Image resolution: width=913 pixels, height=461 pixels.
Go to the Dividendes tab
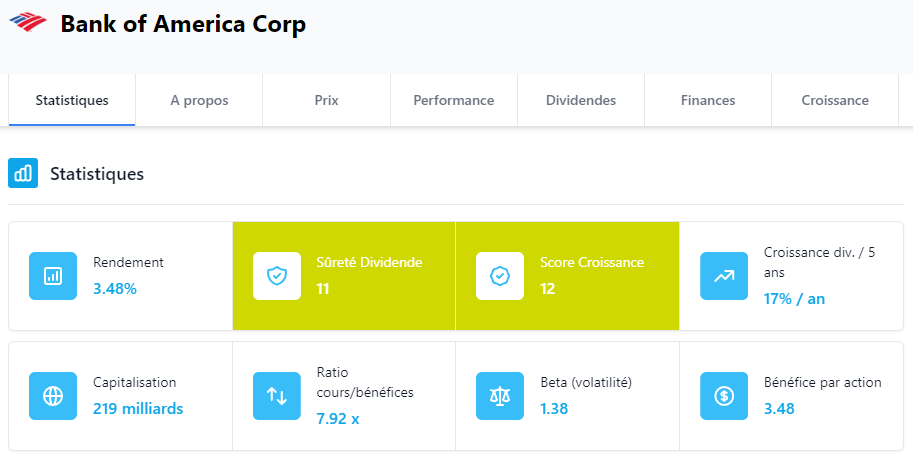point(581,100)
